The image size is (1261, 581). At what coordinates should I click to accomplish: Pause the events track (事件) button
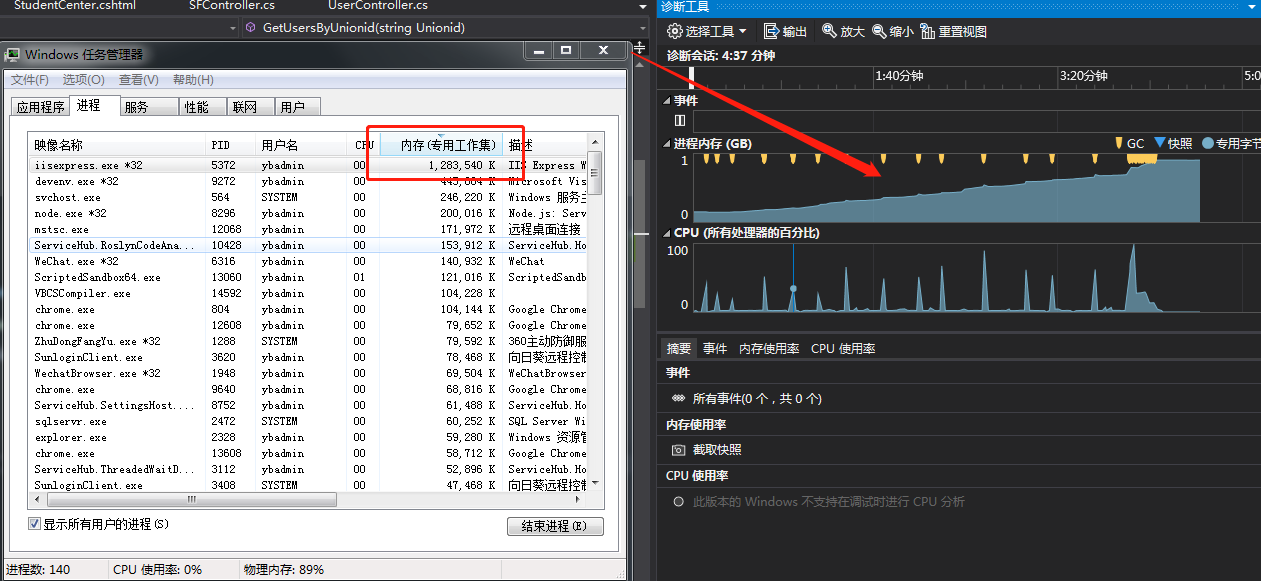680,120
